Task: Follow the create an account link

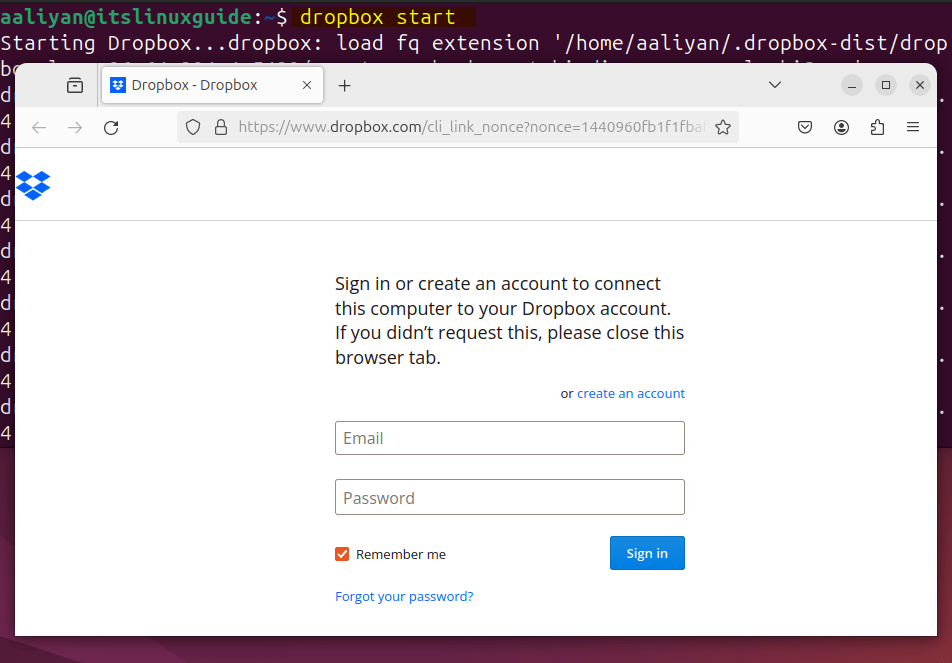Action: click(631, 393)
